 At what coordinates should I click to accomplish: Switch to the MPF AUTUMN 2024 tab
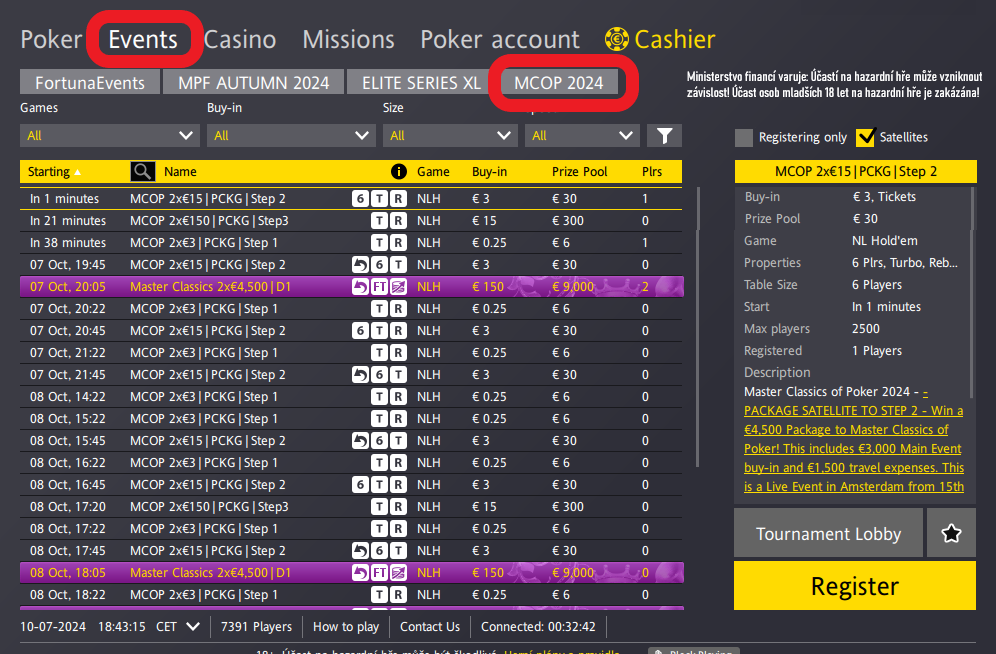tap(253, 82)
